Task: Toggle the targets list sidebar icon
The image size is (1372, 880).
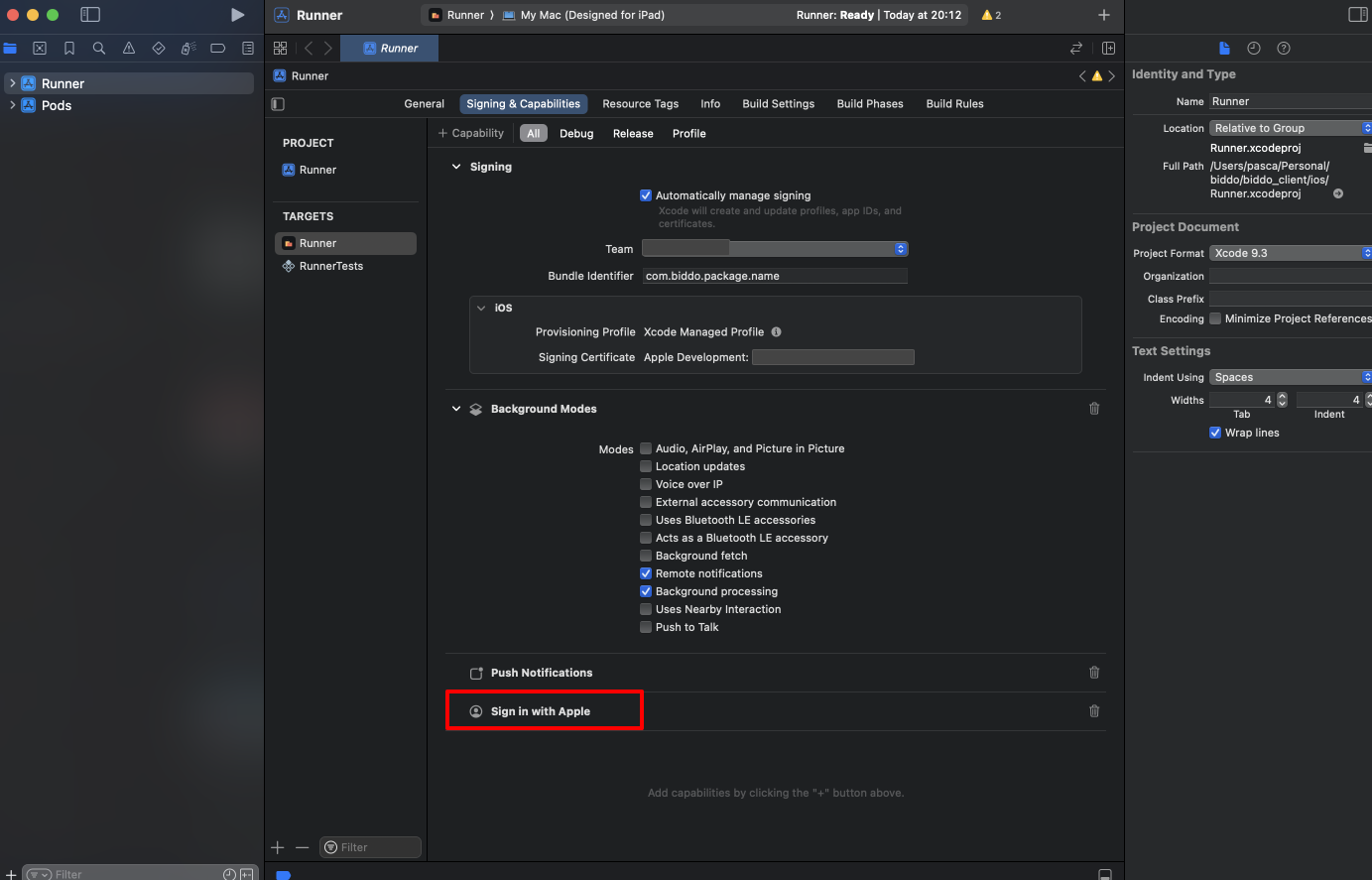Action: click(x=278, y=104)
